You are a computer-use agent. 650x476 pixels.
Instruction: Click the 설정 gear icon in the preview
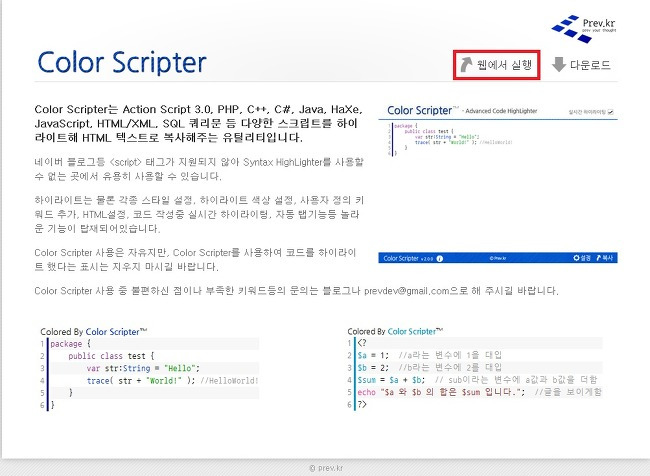(x=576, y=258)
